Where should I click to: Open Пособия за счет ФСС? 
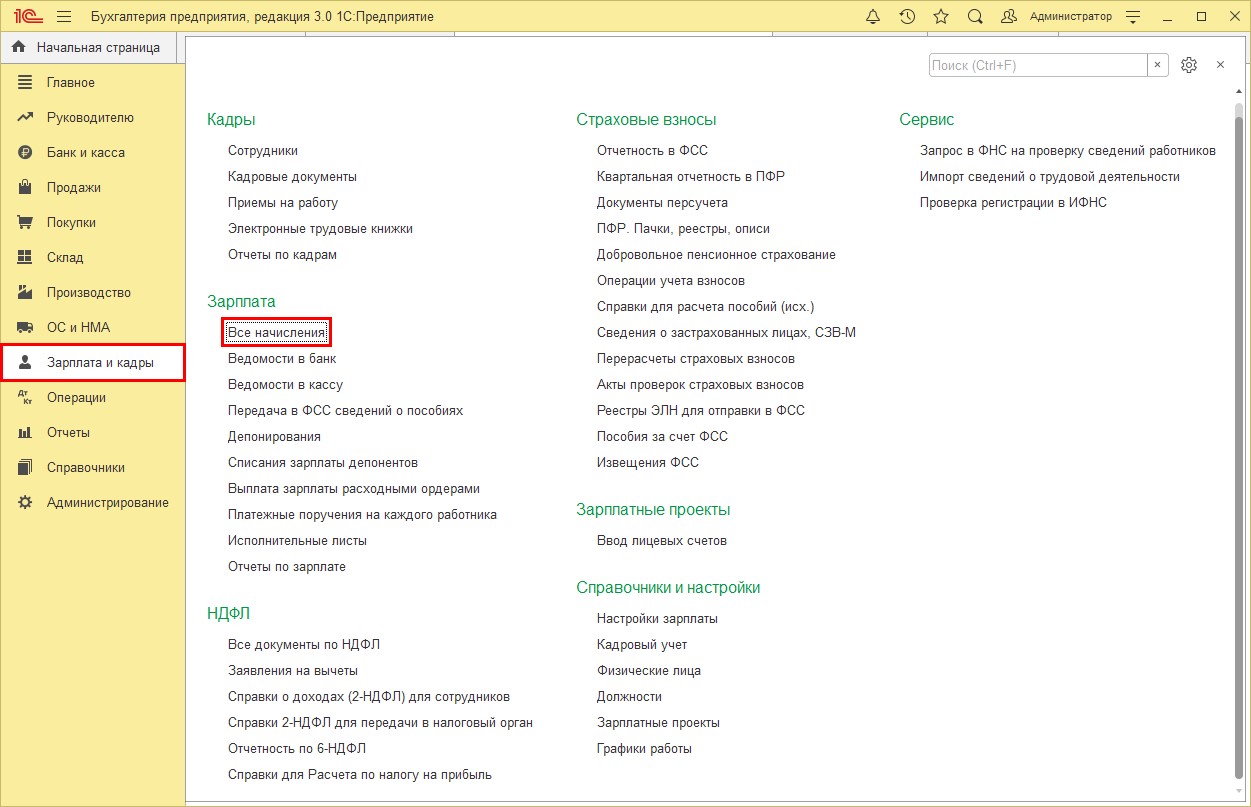tap(662, 437)
